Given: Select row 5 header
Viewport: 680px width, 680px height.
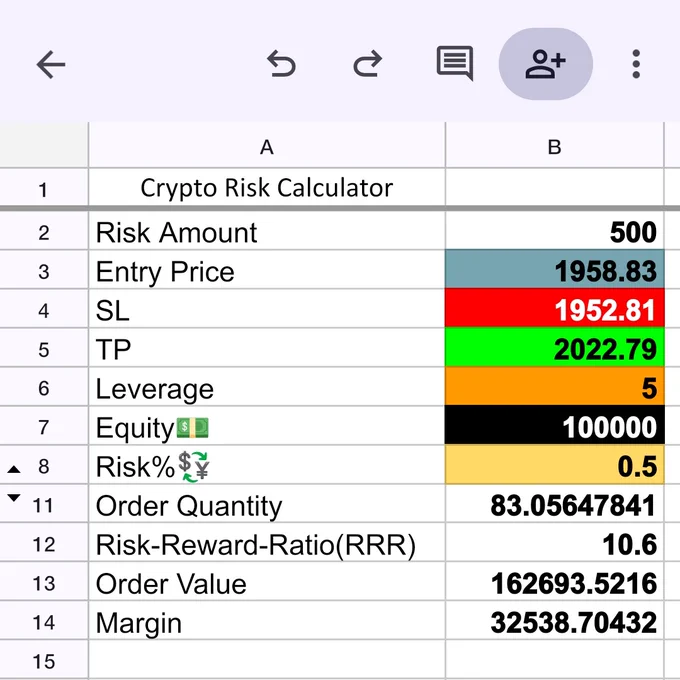Looking at the screenshot, I should (44, 348).
